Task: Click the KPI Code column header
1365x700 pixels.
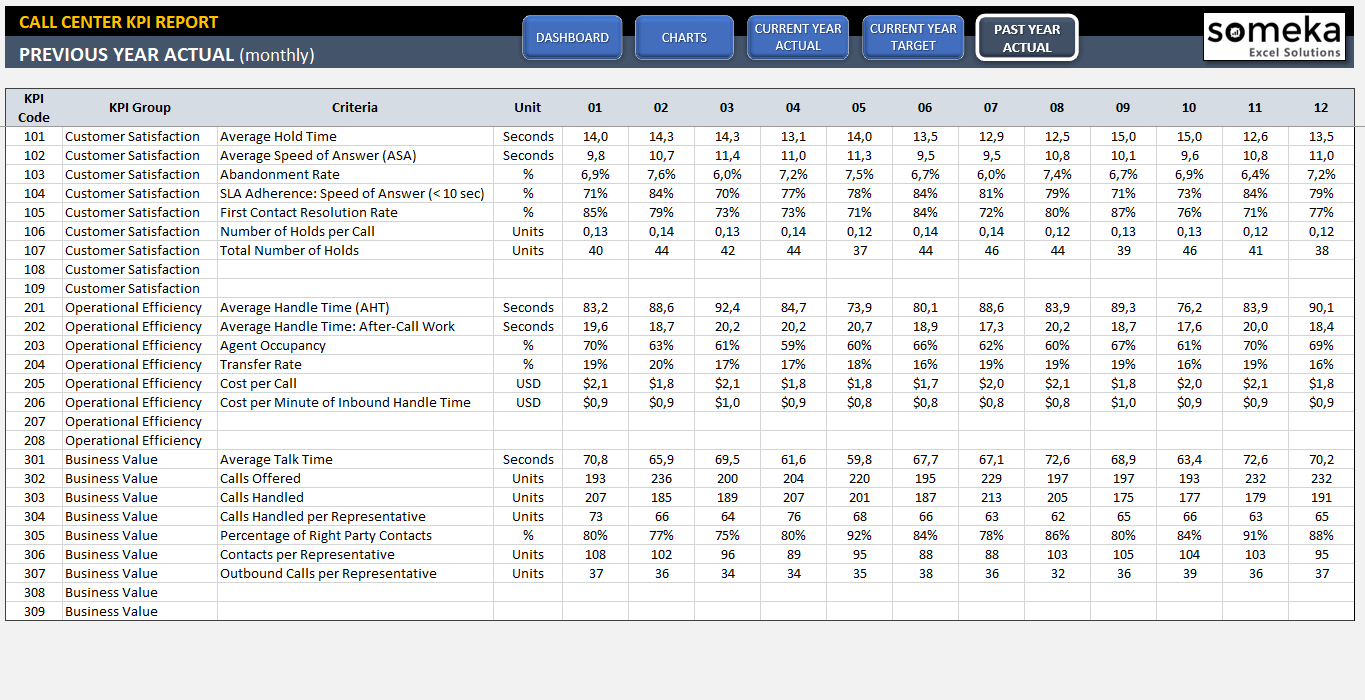Action: point(33,107)
